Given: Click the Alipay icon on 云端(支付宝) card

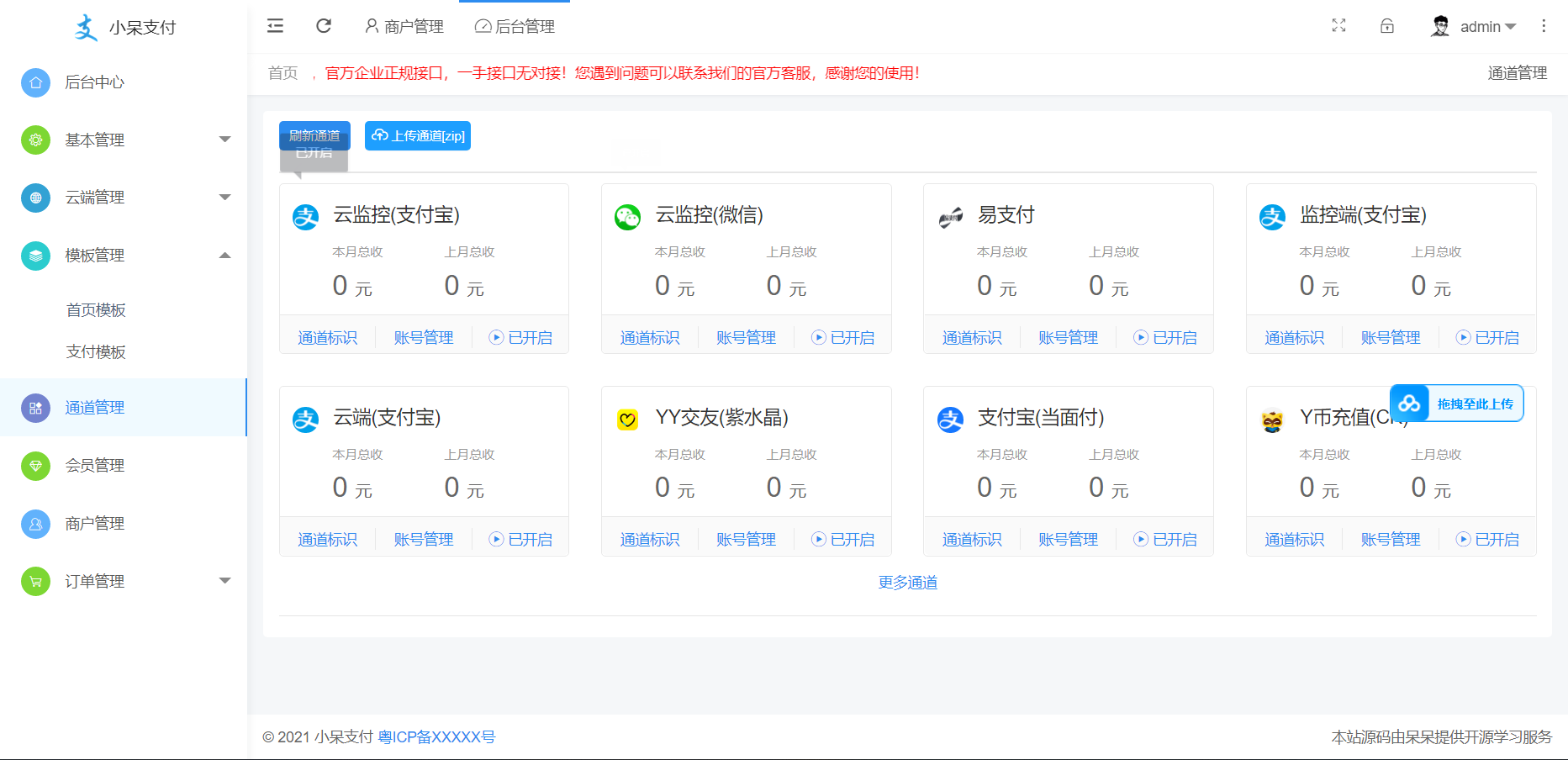Looking at the screenshot, I should (x=305, y=420).
